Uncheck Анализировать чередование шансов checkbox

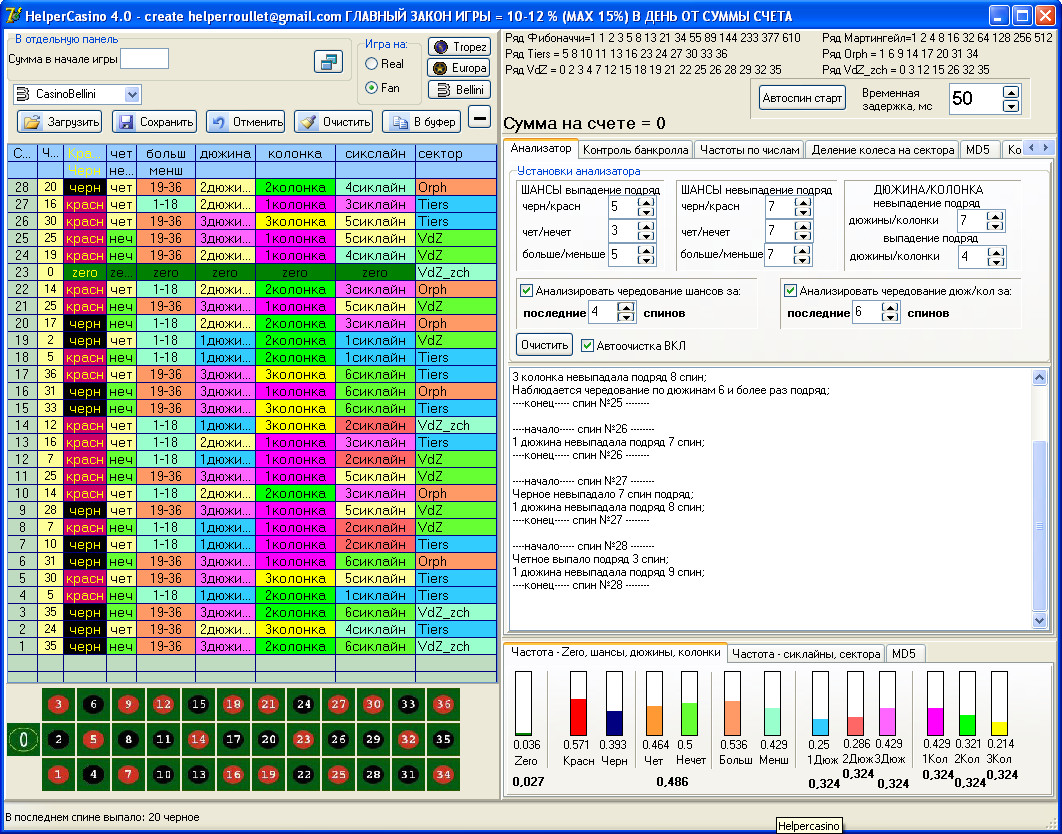(526, 291)
